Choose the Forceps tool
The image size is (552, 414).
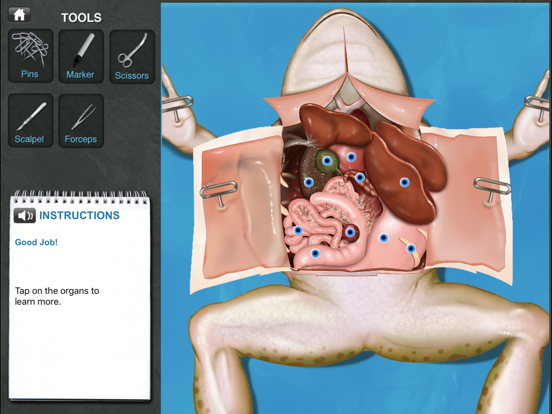point(81,120)
